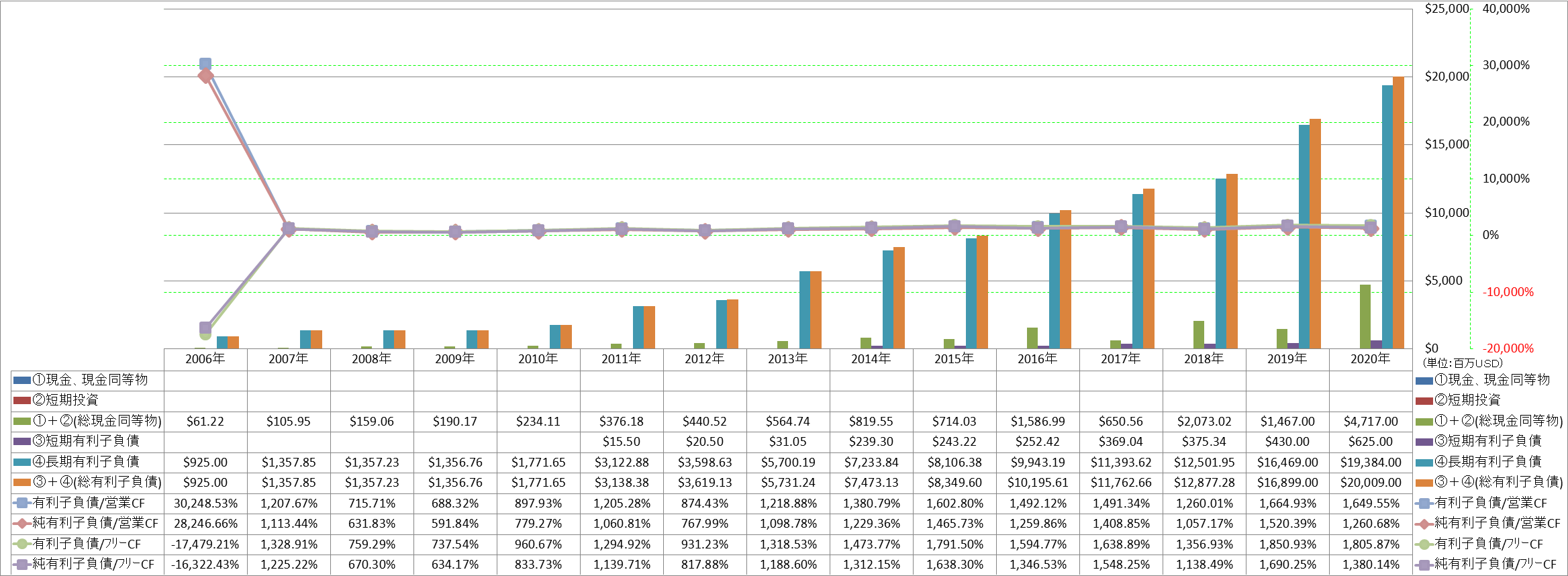Select the cell showing 28,246.66%
The height and width of the screenshot is (576, 1568).
coord(205,524)
